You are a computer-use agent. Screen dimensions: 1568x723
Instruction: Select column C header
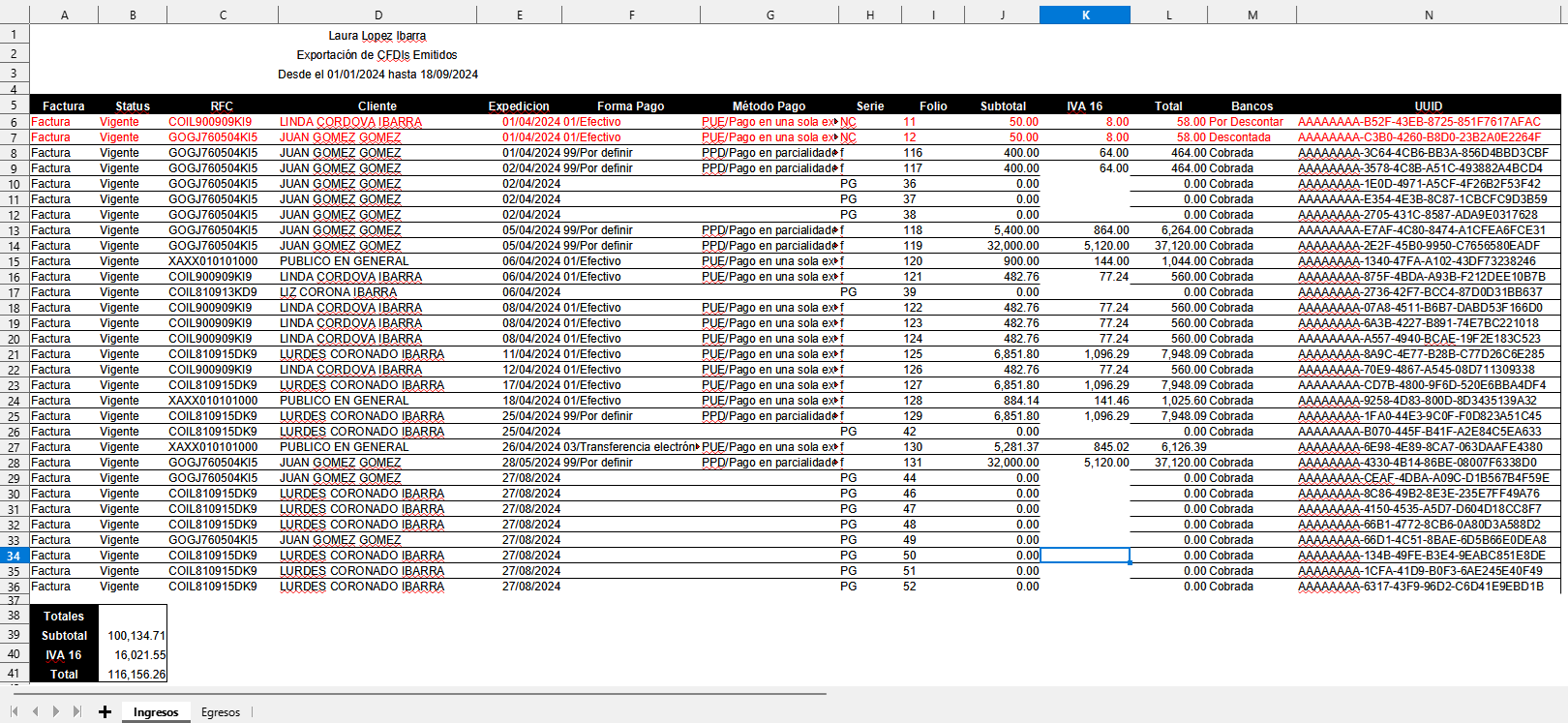pos(223,15)
